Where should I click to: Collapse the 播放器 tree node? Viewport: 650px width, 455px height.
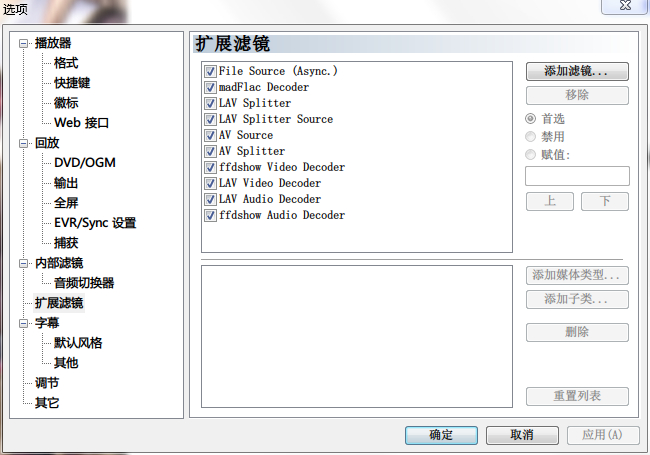click(24, 44)
